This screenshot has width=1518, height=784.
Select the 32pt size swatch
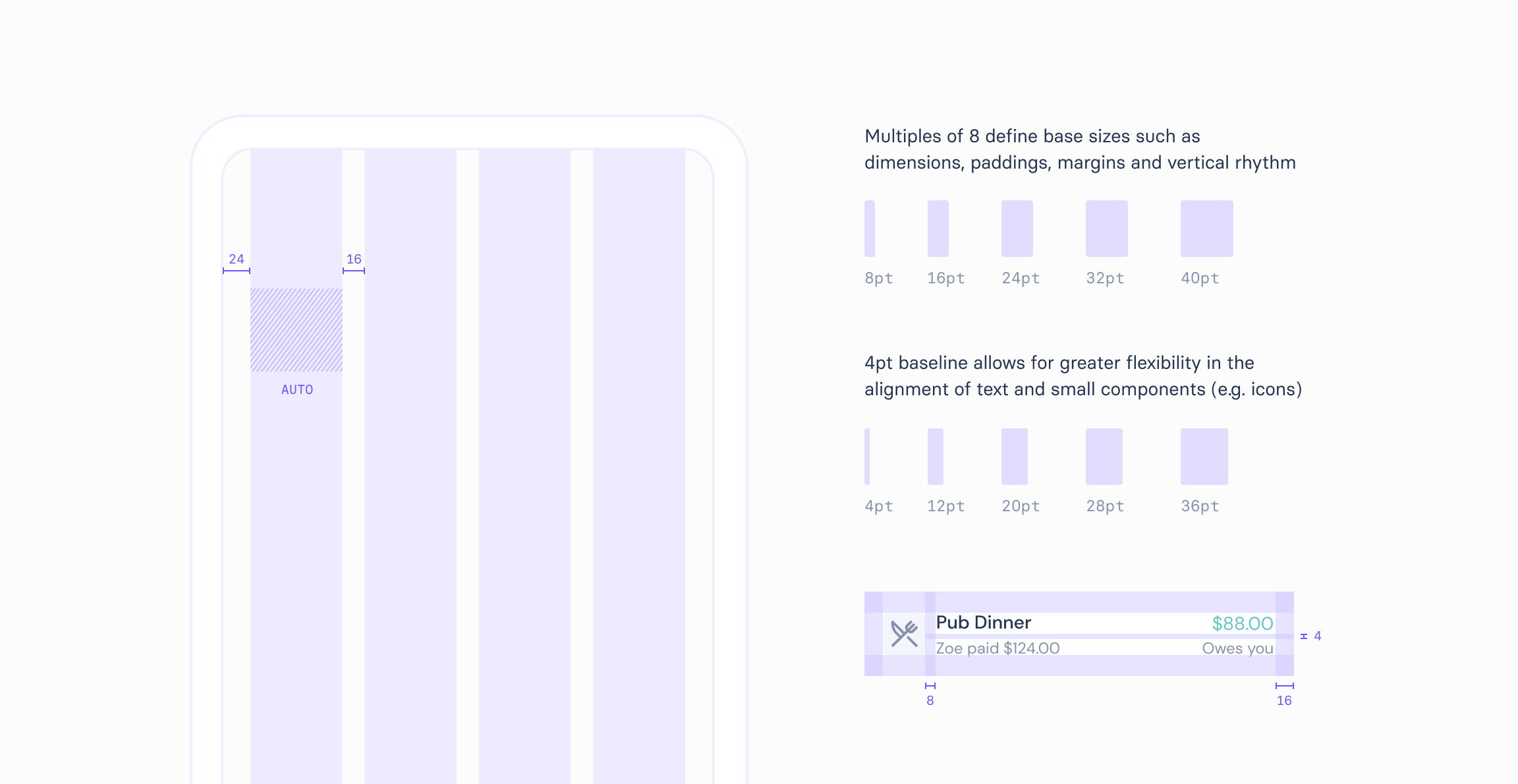click(x=1106, y=229)
